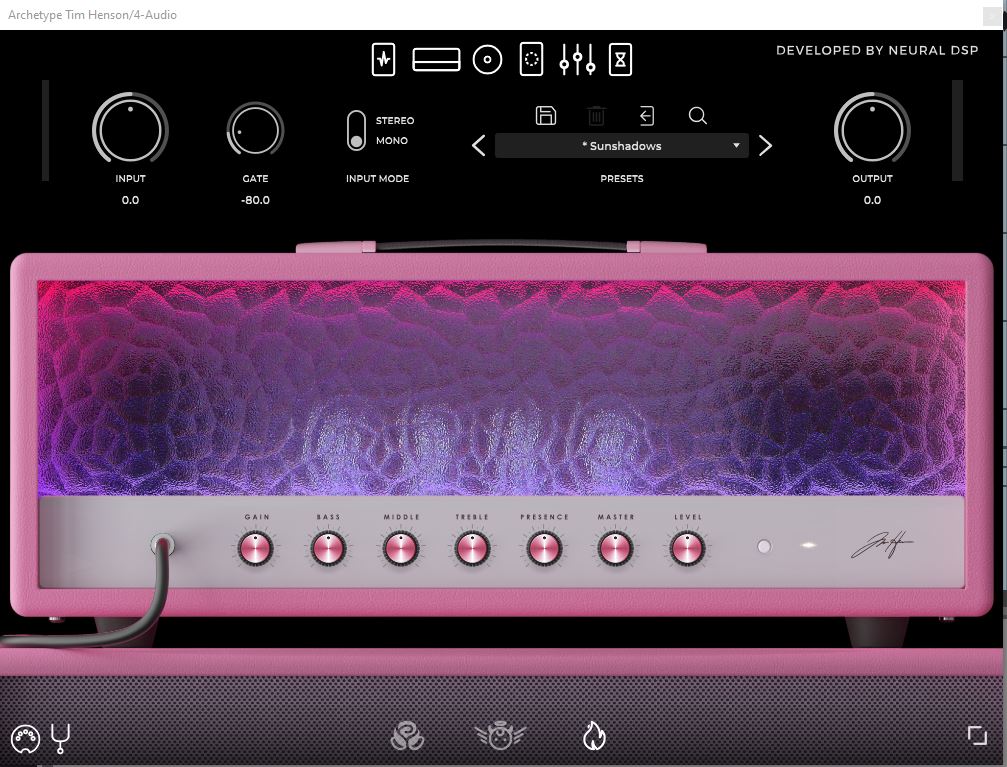Image resolution: width=1007 pixels, height=767 pixels.
Task: Open the pitch/transpose effect section icon
Action: pos(383,60)
